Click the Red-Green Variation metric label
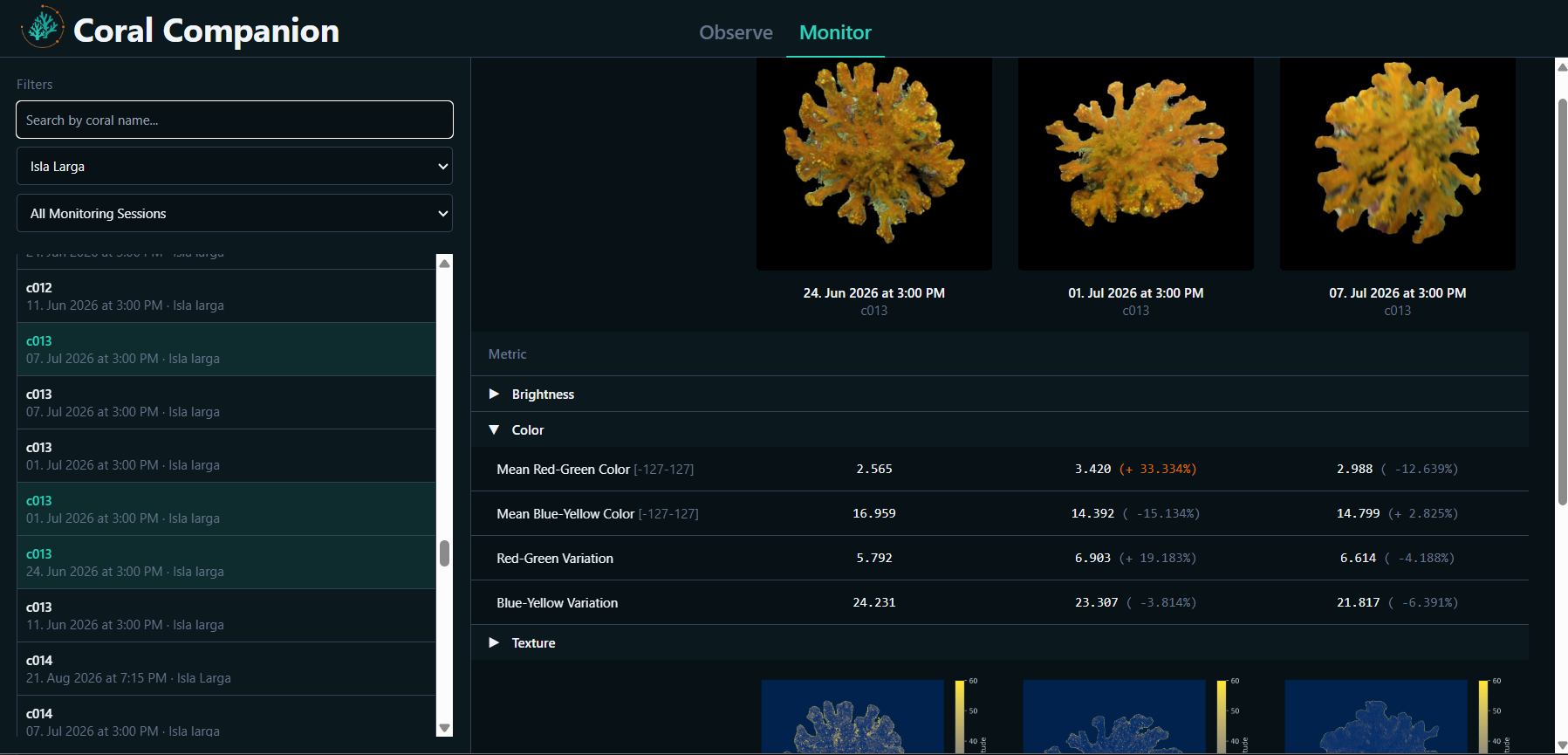1568x755 pixels. point(555,559)
